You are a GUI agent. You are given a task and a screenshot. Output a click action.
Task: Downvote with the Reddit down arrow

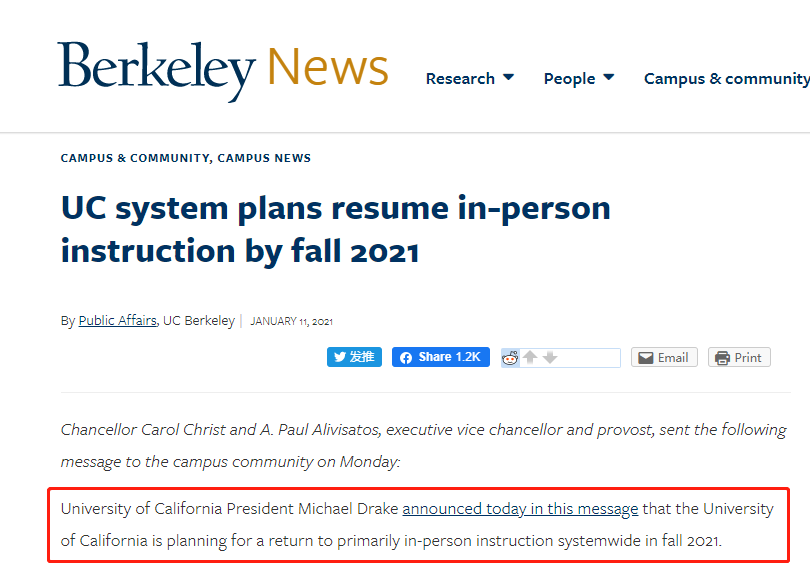click(x=550, y=357)
